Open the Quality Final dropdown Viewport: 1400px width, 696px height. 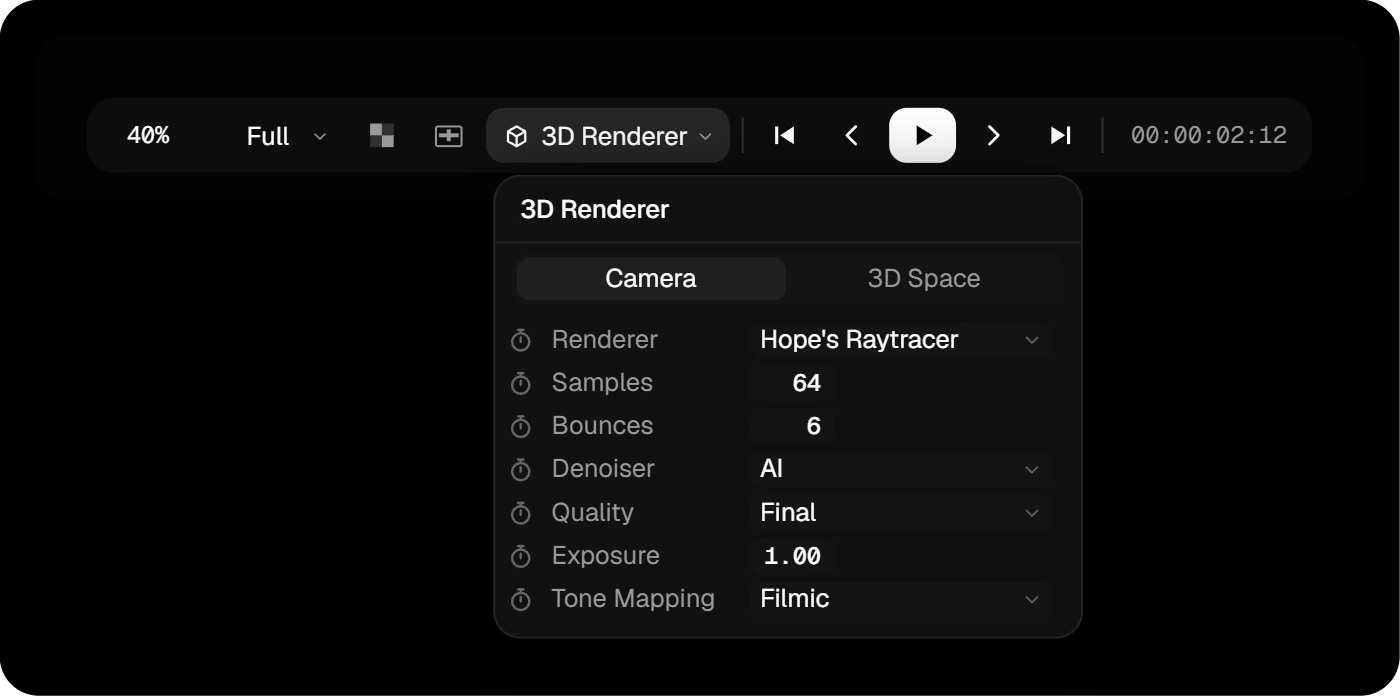pyautogui.click(x=900, y=513)
